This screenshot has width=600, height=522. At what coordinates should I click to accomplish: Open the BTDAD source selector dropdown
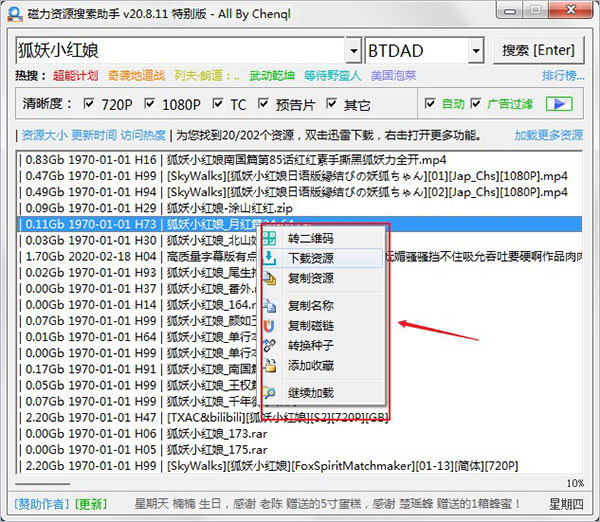click(x=476, y=51)
